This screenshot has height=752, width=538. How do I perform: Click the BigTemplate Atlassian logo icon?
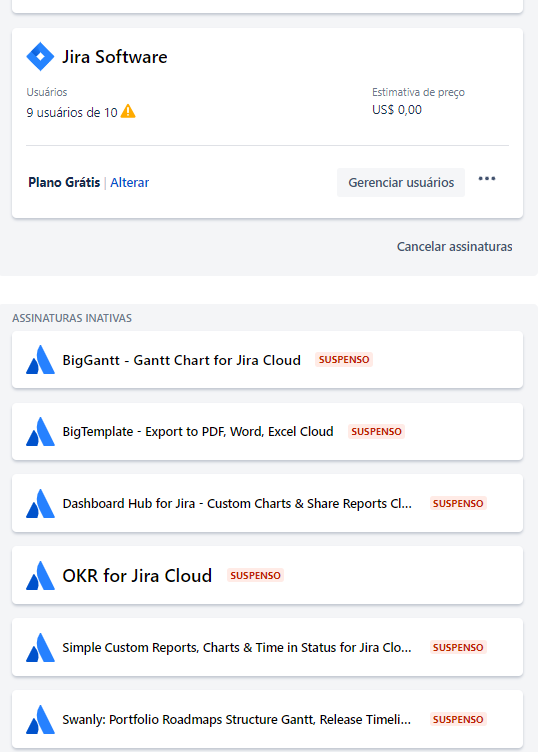[40, 432]
